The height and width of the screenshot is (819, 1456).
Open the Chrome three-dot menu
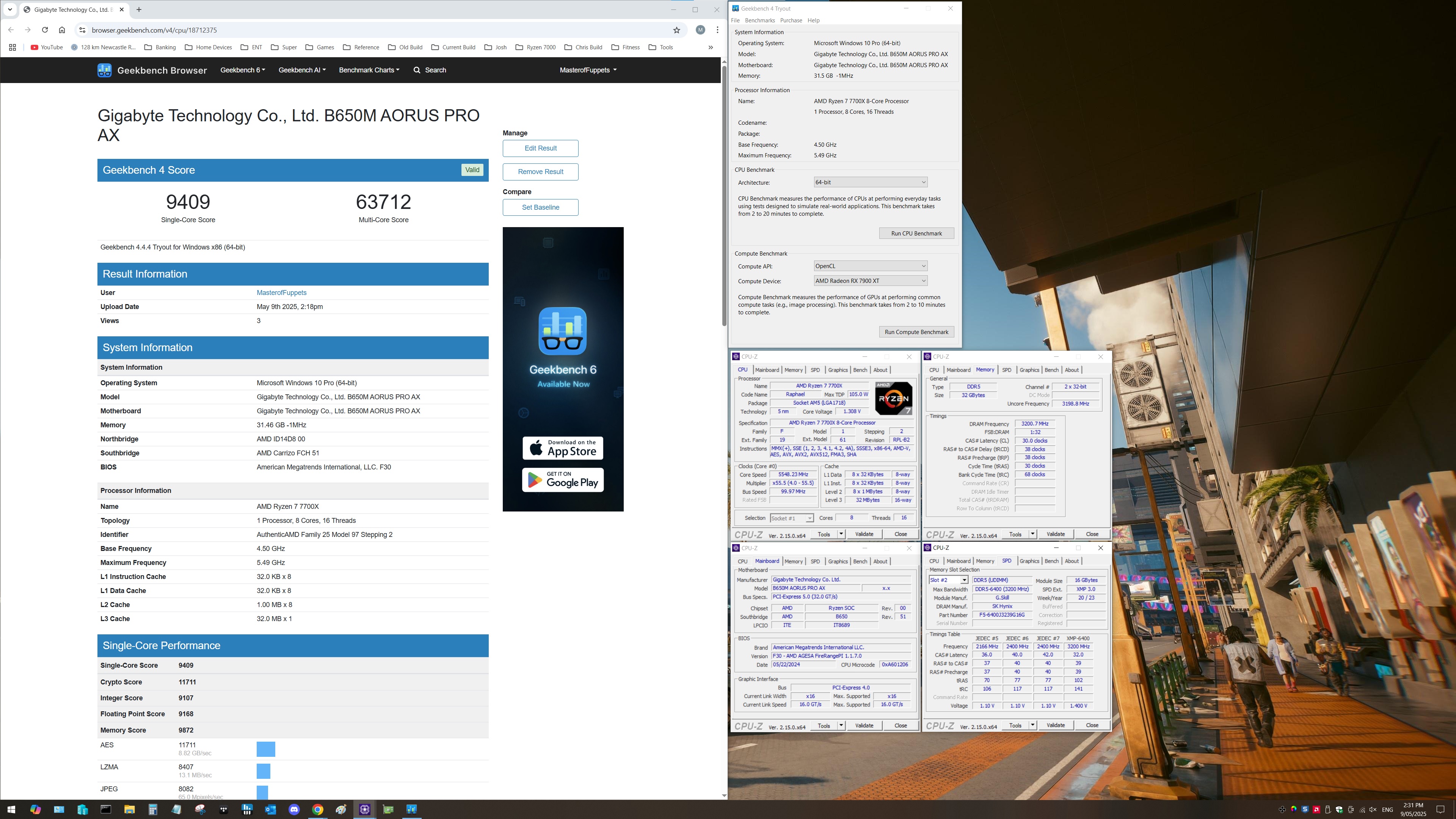point(717,30)
